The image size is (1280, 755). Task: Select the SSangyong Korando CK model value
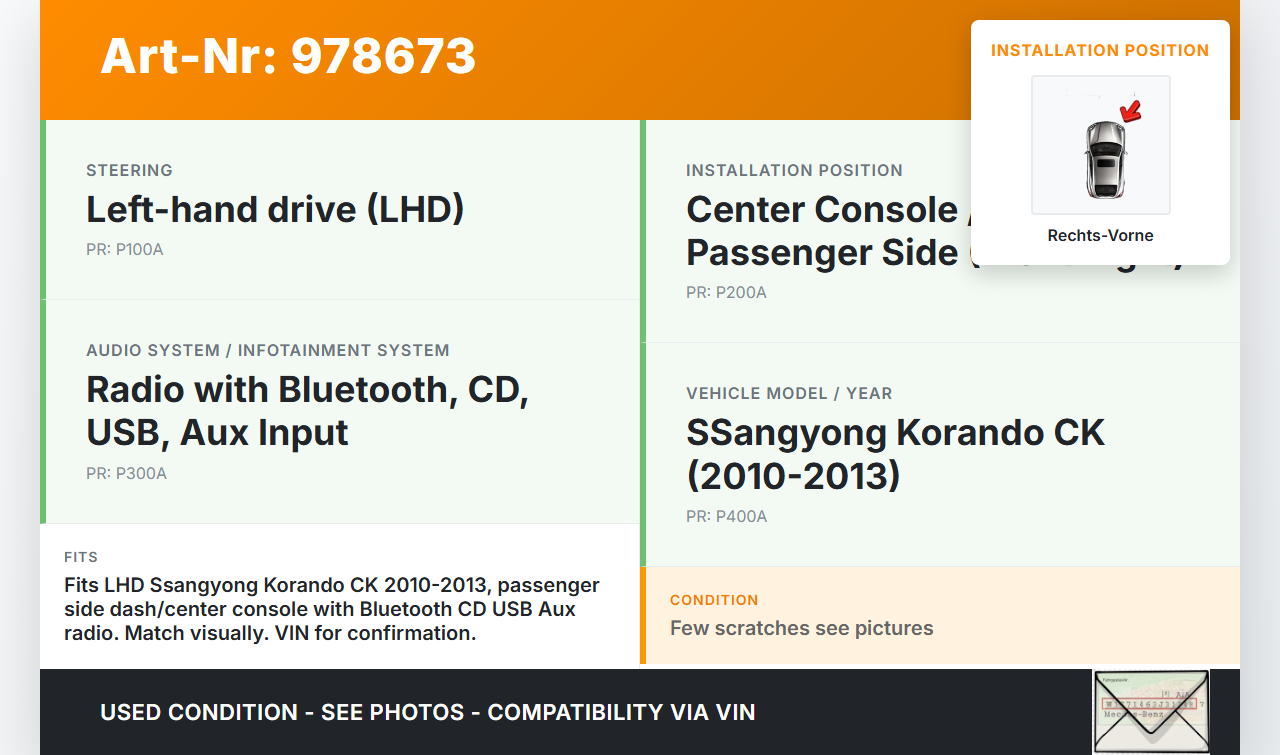[x=895, y=454]
